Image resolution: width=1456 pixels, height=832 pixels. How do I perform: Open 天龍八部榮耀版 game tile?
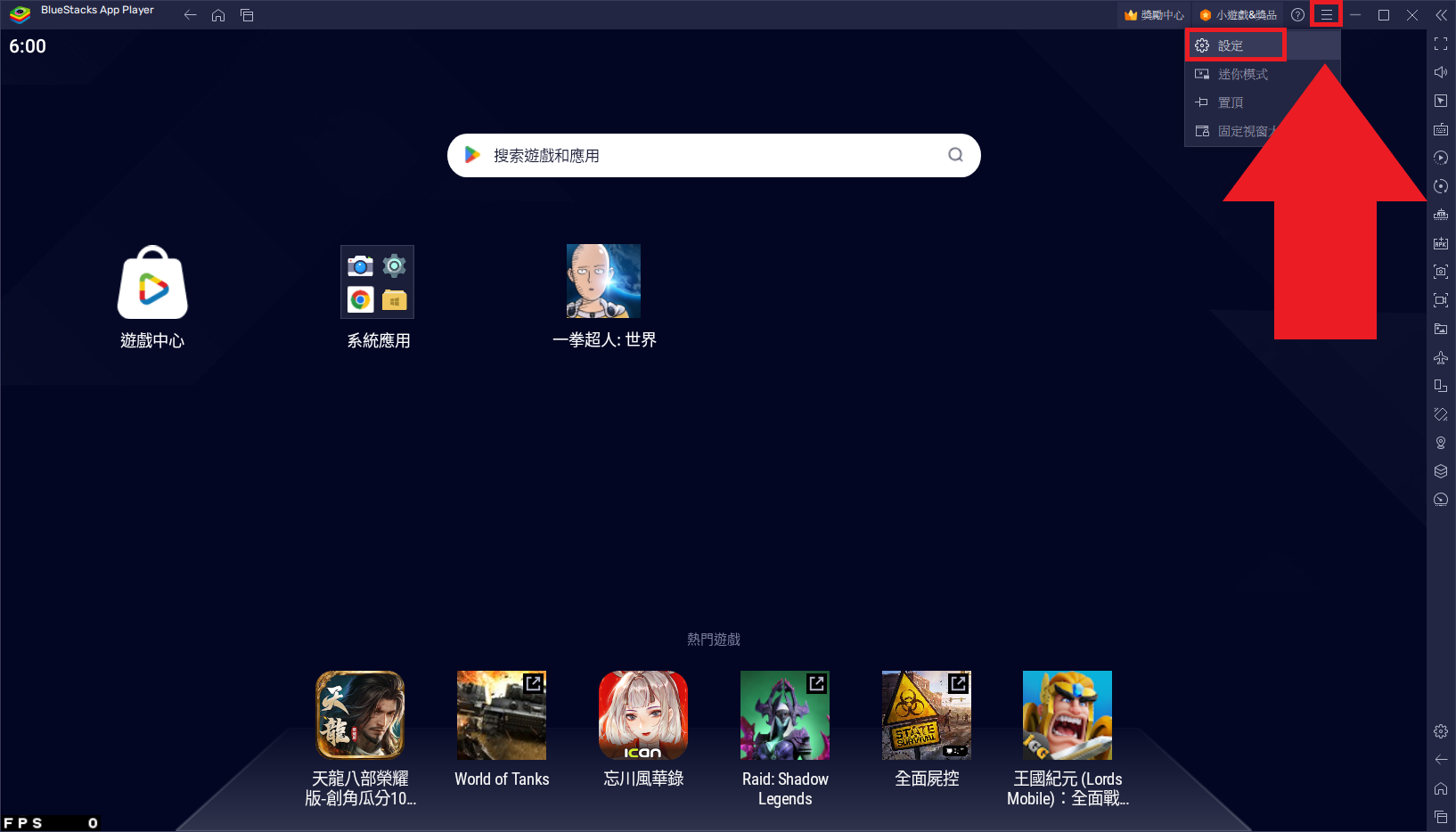[x=360, y=739]
